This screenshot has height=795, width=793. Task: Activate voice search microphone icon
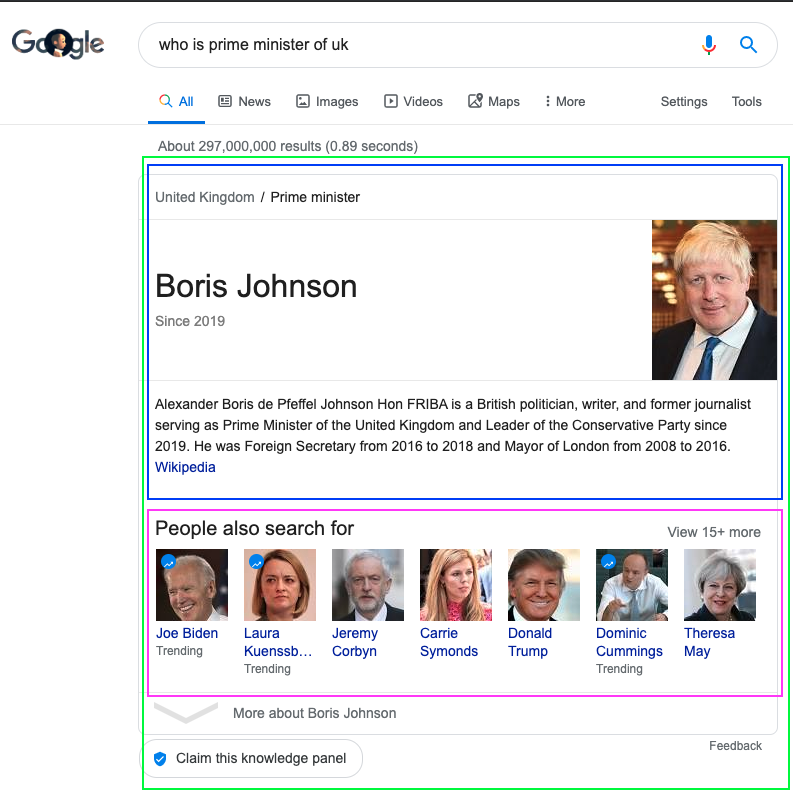point(709,45)
